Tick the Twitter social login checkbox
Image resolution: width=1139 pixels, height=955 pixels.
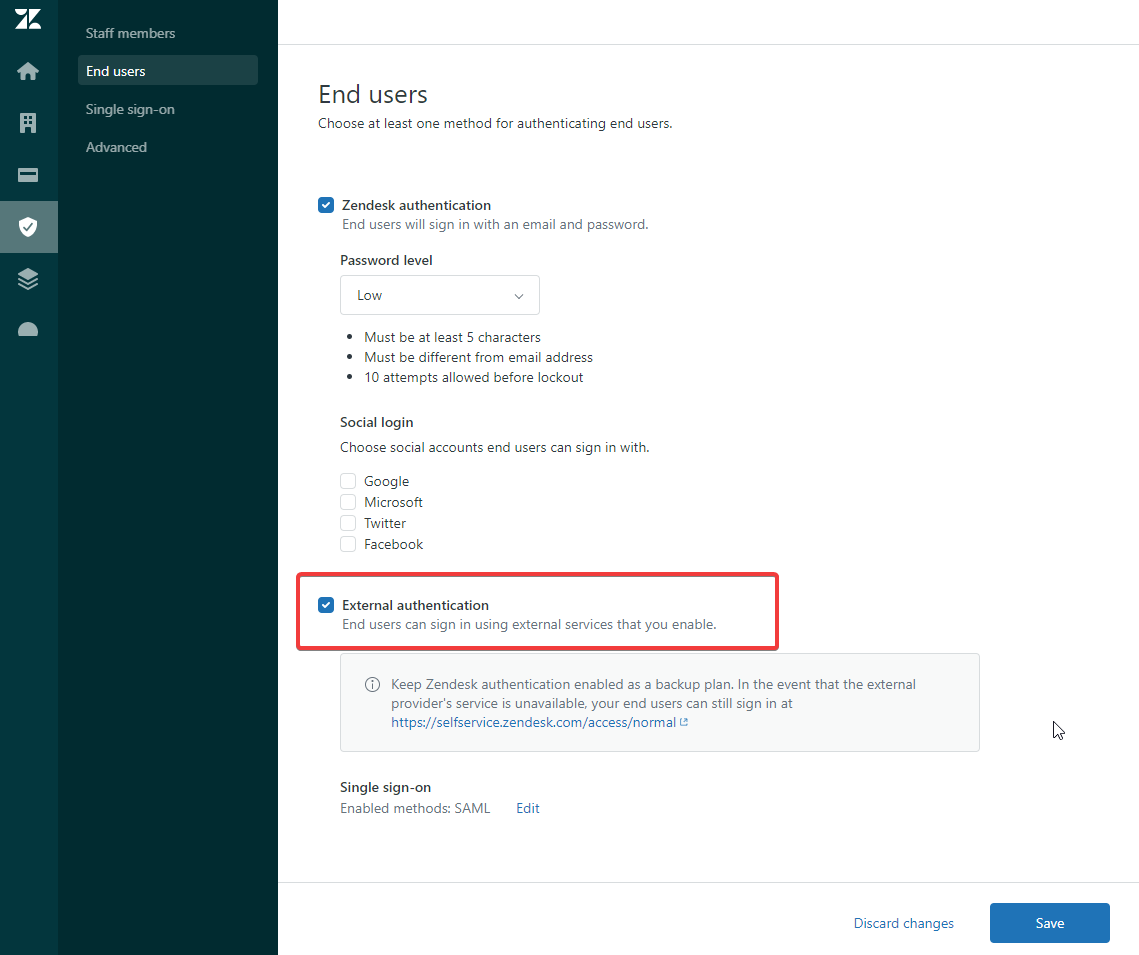pos(348,523)
